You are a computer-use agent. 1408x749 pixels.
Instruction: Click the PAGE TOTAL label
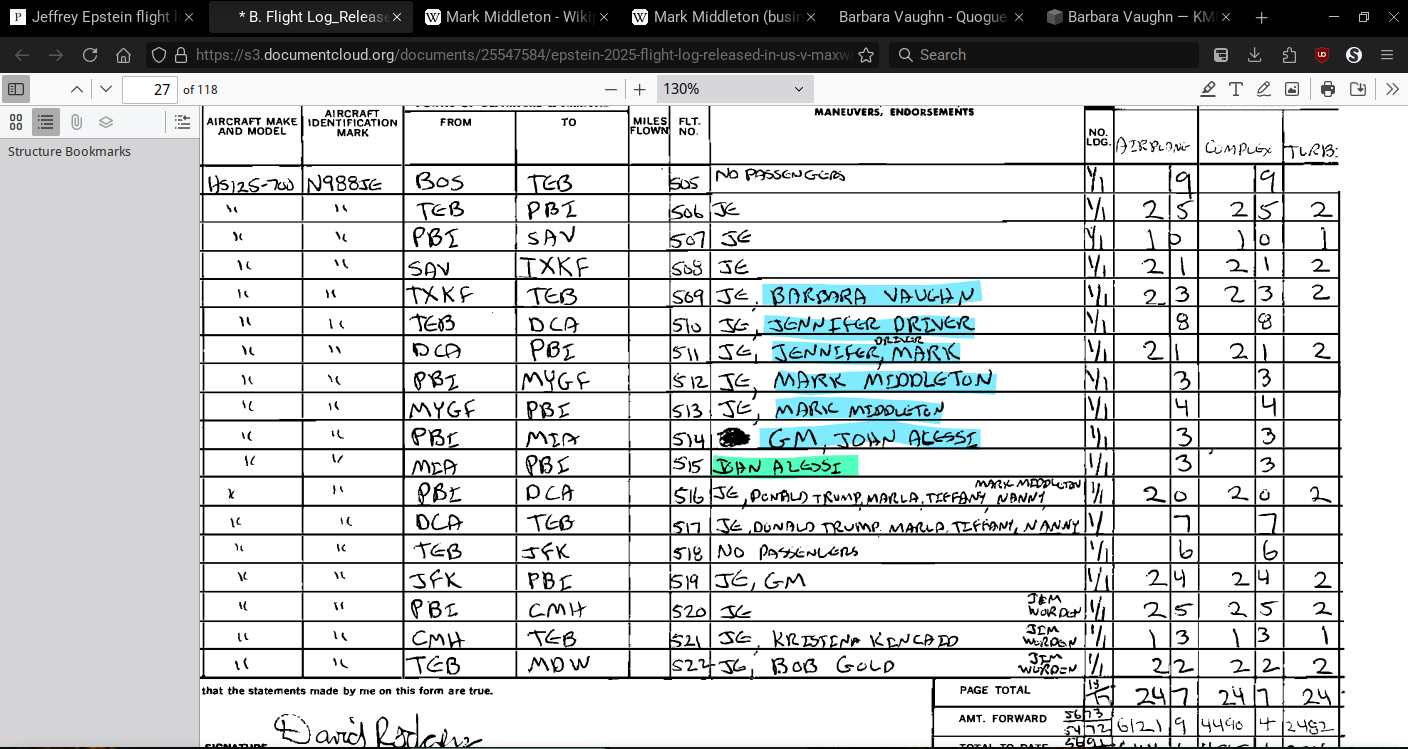[994, 690]
